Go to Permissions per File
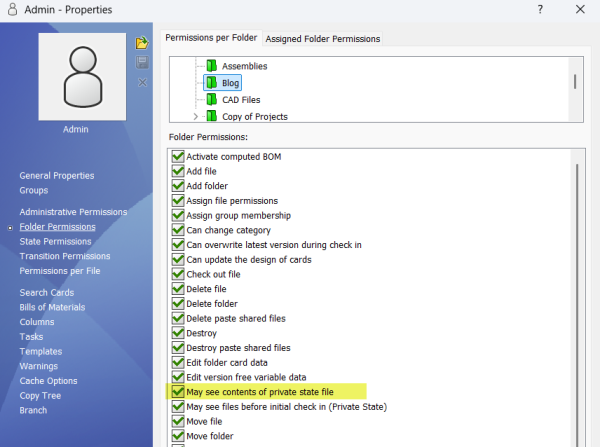Image resolution: width=600 pixels, height=447 pixels. (60, 271)
